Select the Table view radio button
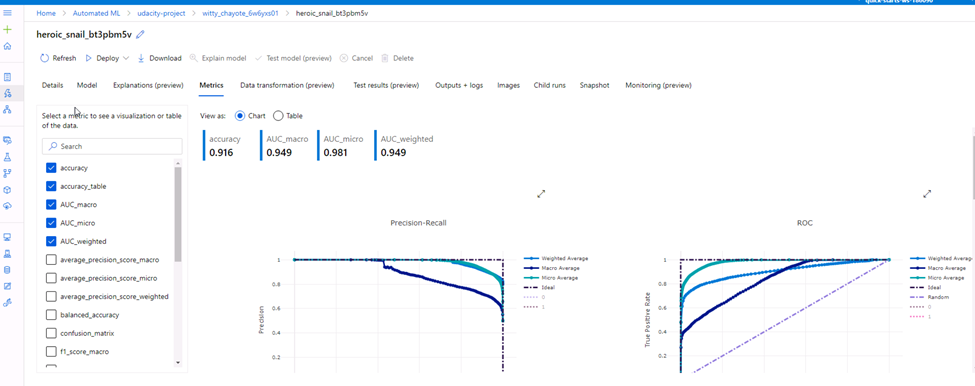This screenshot has width=975, height=386. point(278,116)
